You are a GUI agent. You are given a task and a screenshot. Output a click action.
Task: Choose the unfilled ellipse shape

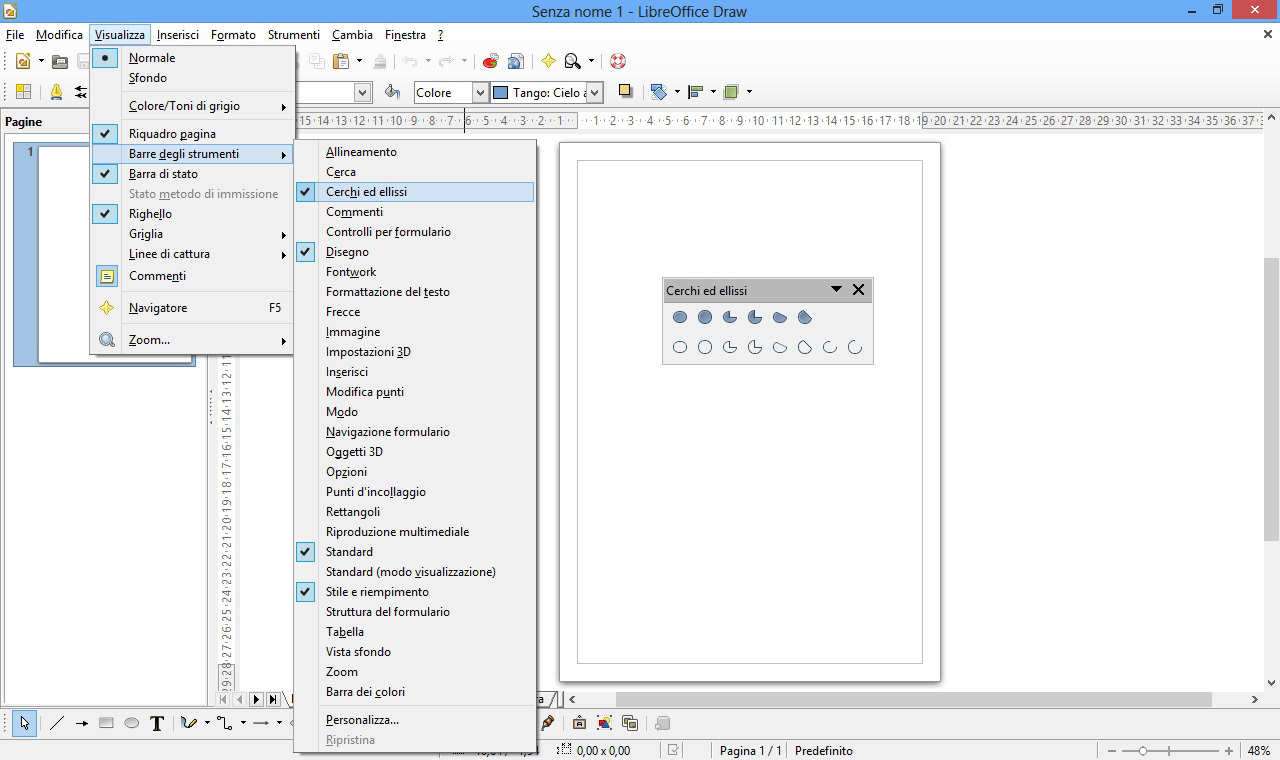[x=680, y=348]
